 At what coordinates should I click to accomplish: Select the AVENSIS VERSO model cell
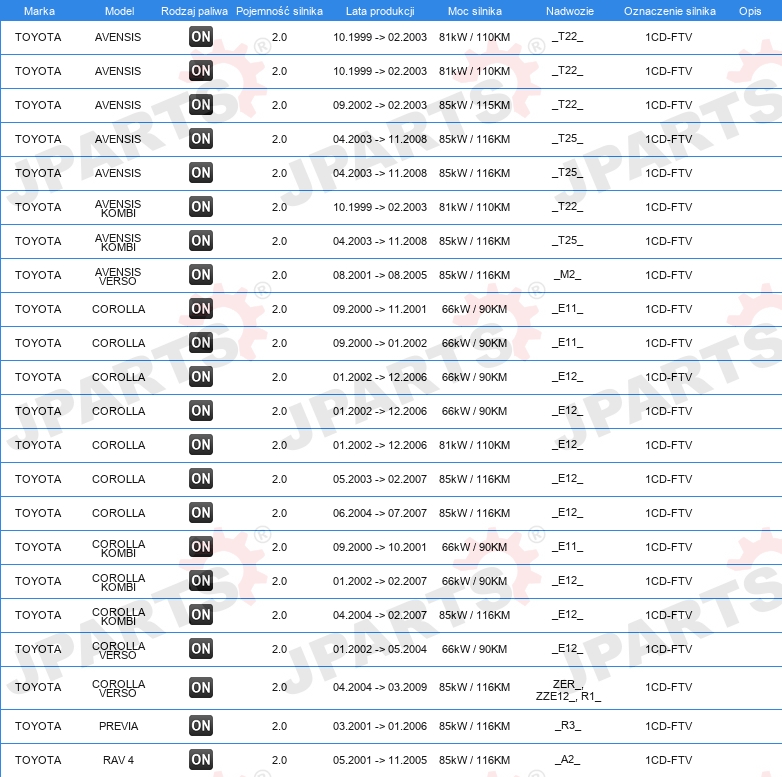[118, 276]
